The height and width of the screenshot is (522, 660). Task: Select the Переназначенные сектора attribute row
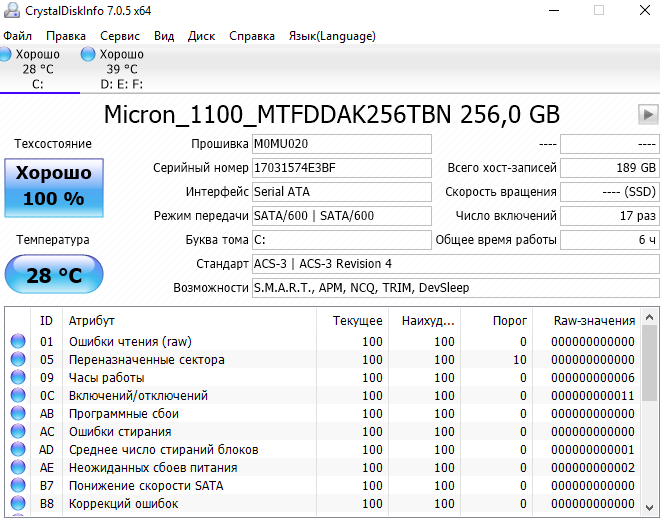click(323, 360)
